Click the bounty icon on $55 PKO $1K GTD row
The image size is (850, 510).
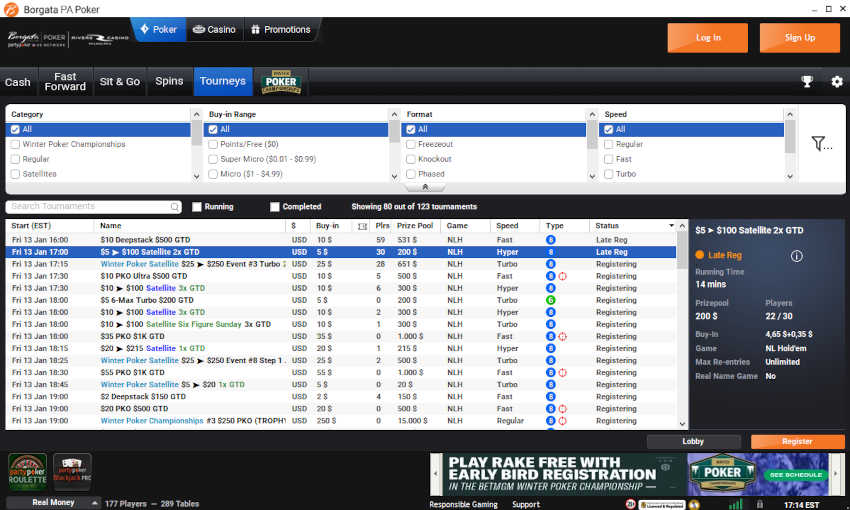[x=563, y=372]
